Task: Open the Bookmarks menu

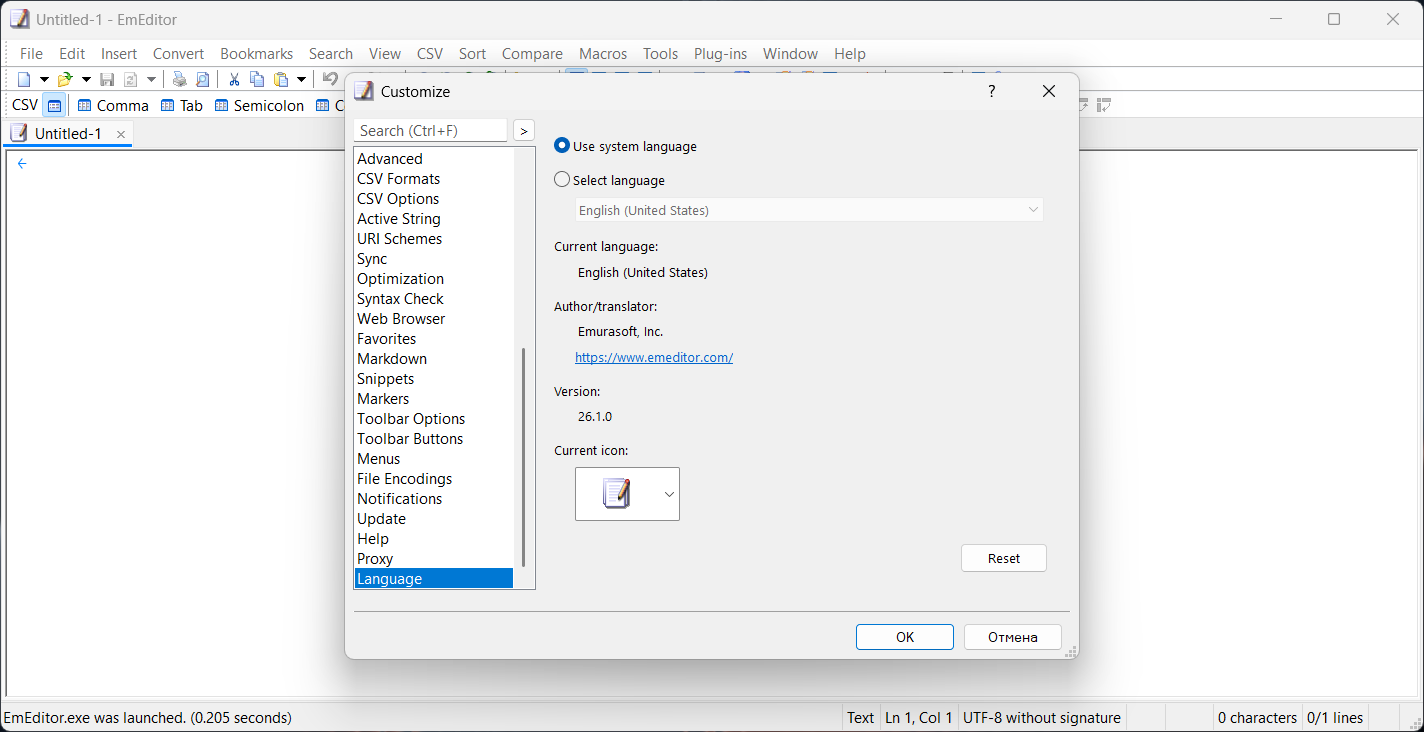Action: click(x=257, y=54)
